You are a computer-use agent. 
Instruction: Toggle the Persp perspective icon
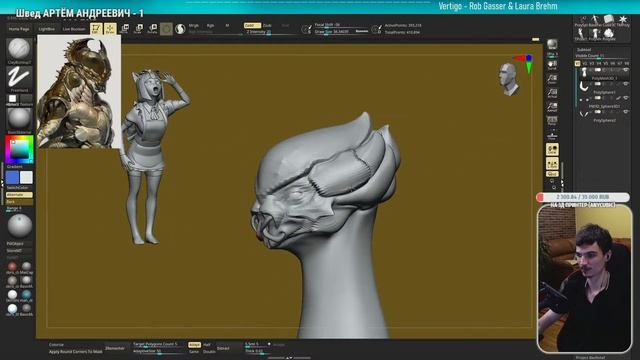click(552, 121)
